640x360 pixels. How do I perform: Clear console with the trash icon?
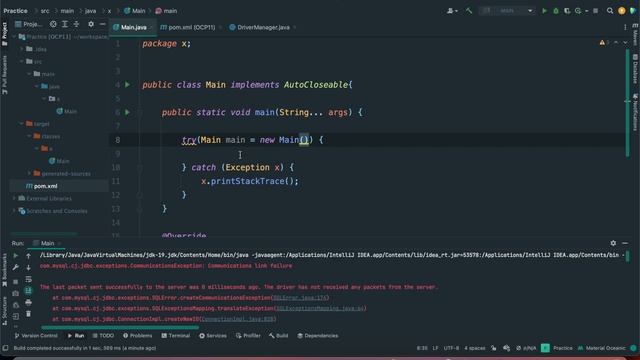click(28, 314)
